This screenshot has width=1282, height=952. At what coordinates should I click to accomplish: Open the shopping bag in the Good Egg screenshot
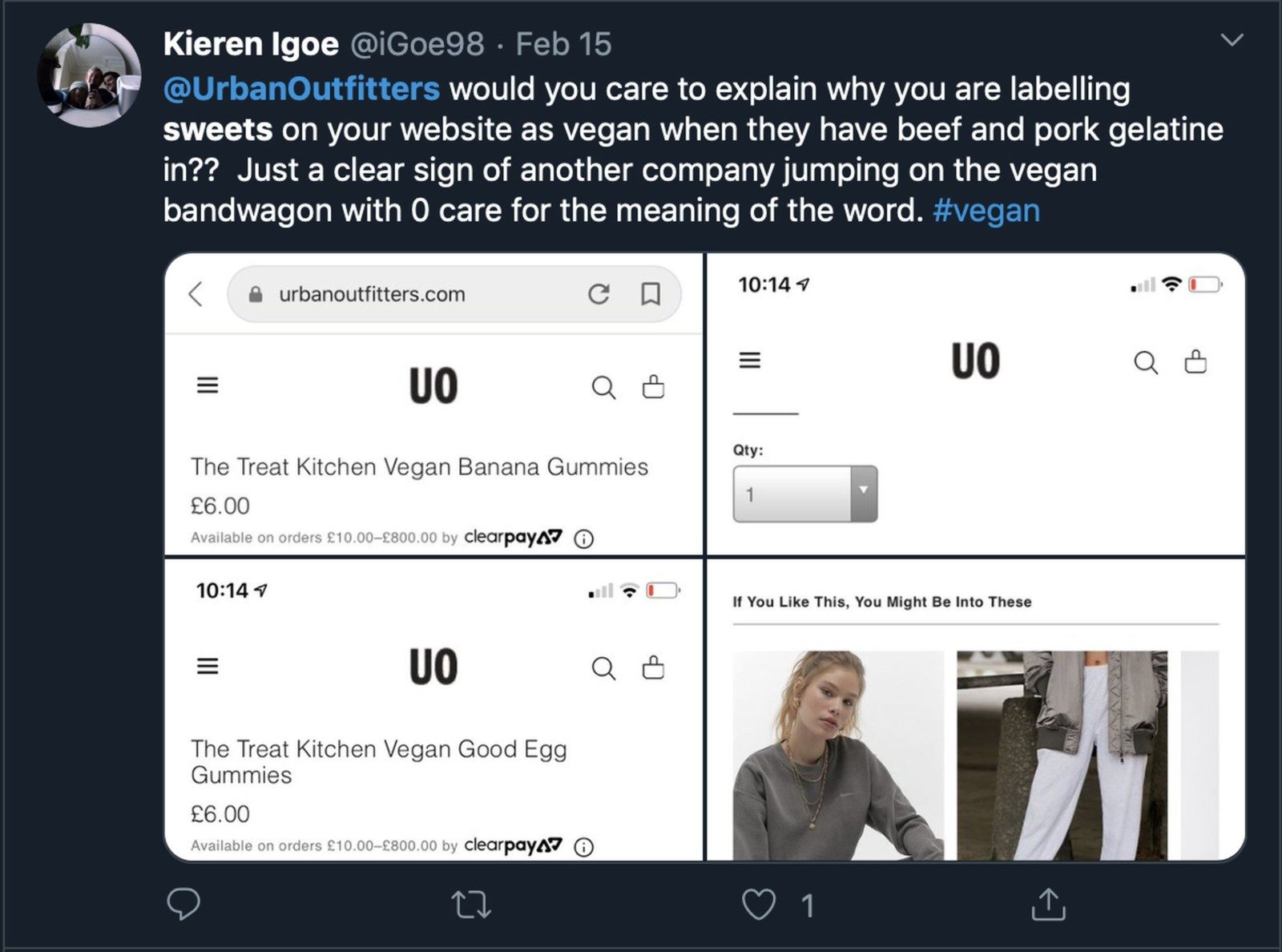653,668
